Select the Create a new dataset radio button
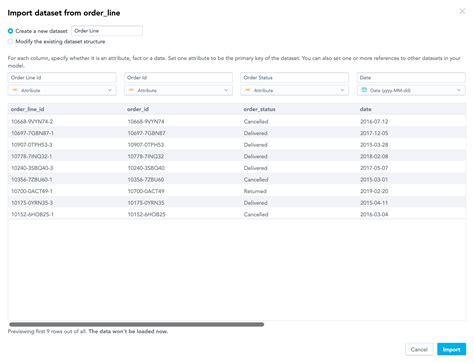The height and width of the screenshot is (363, 474). tap(10, 31)
